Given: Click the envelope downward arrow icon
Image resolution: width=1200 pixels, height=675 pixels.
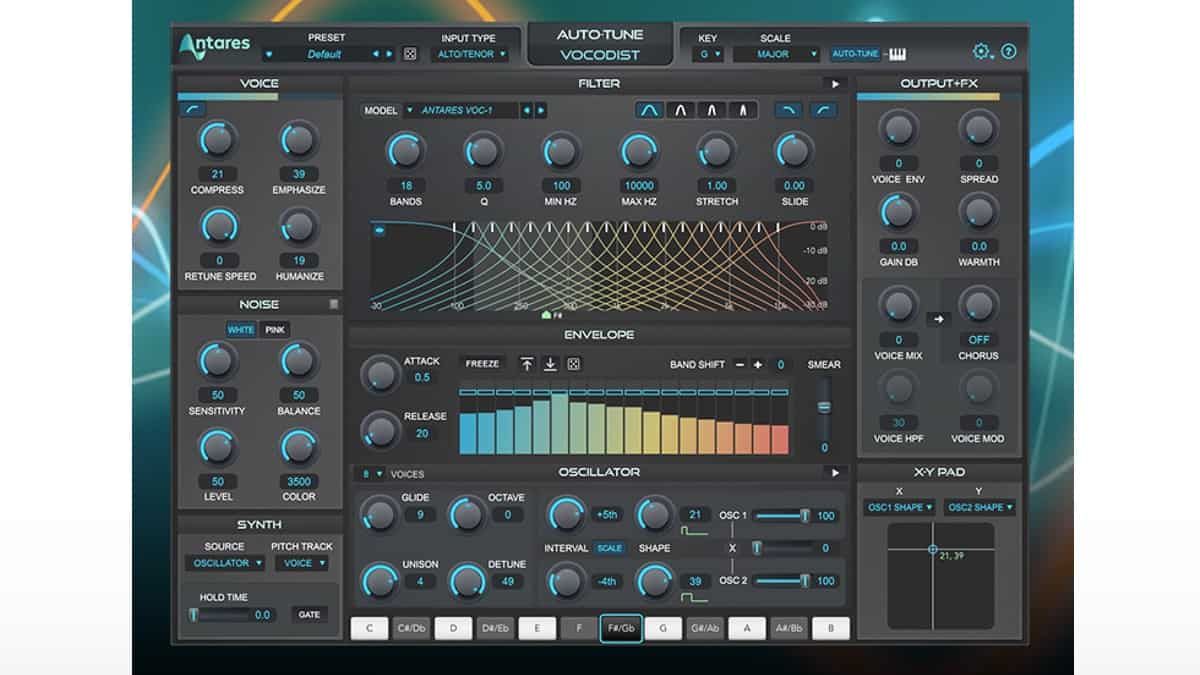Looking at the screenshot, I should (x=550, y=364).
